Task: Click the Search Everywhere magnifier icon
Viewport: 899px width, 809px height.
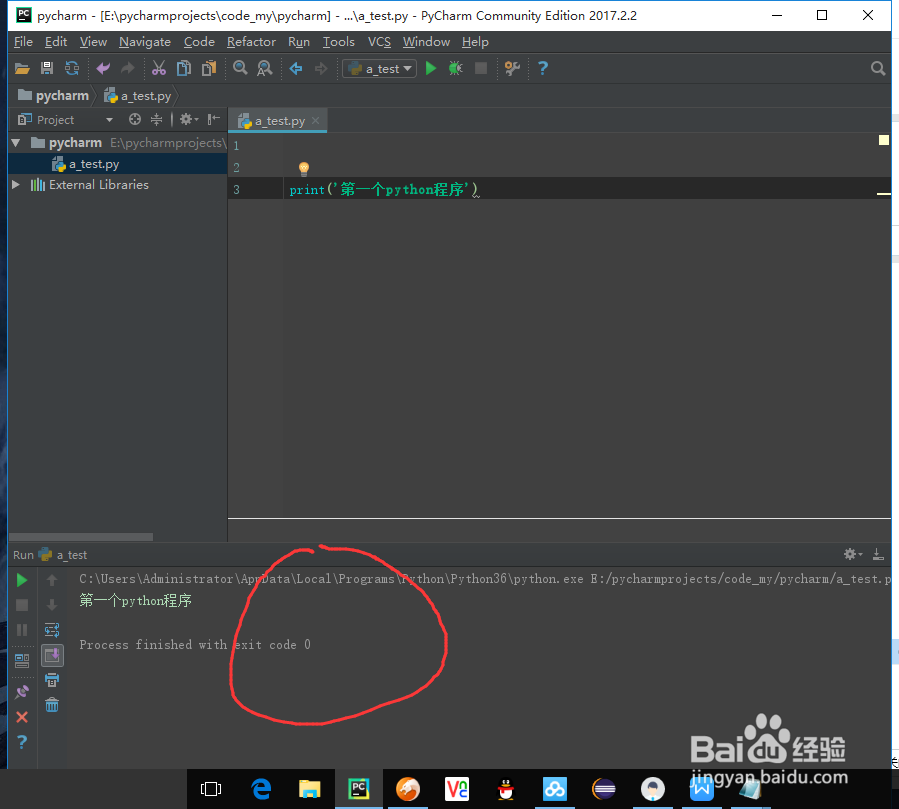Action: [x=878, y=69]
